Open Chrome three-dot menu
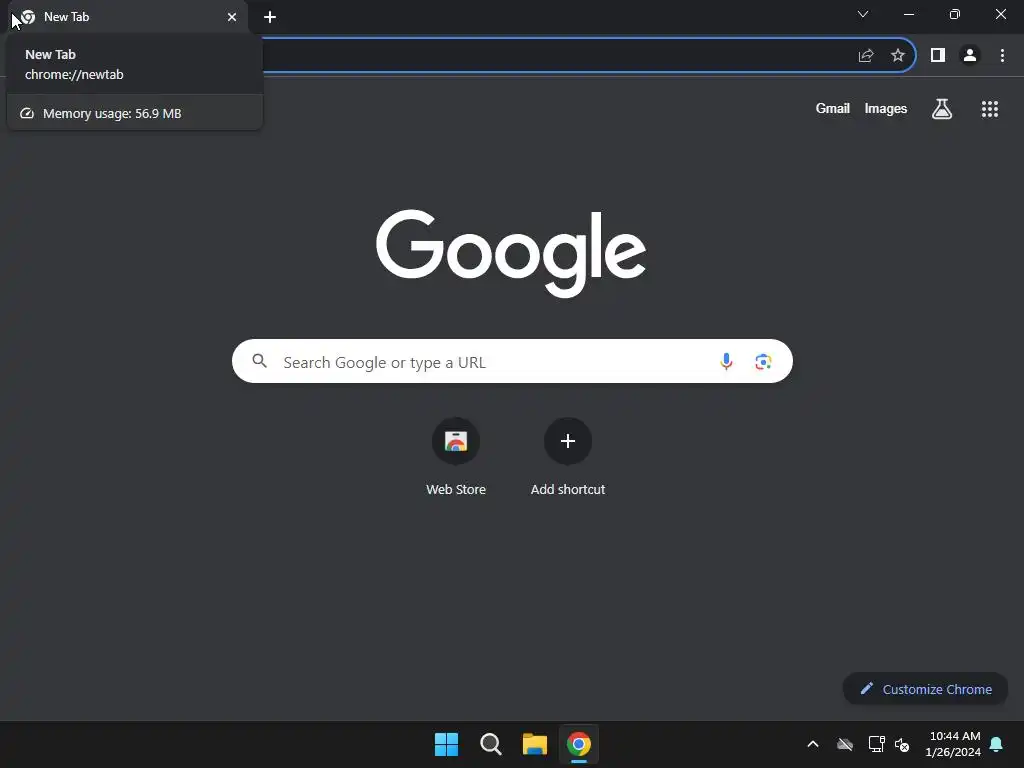Viewport: 1024px width, 768px height. tap(1002, 56)
